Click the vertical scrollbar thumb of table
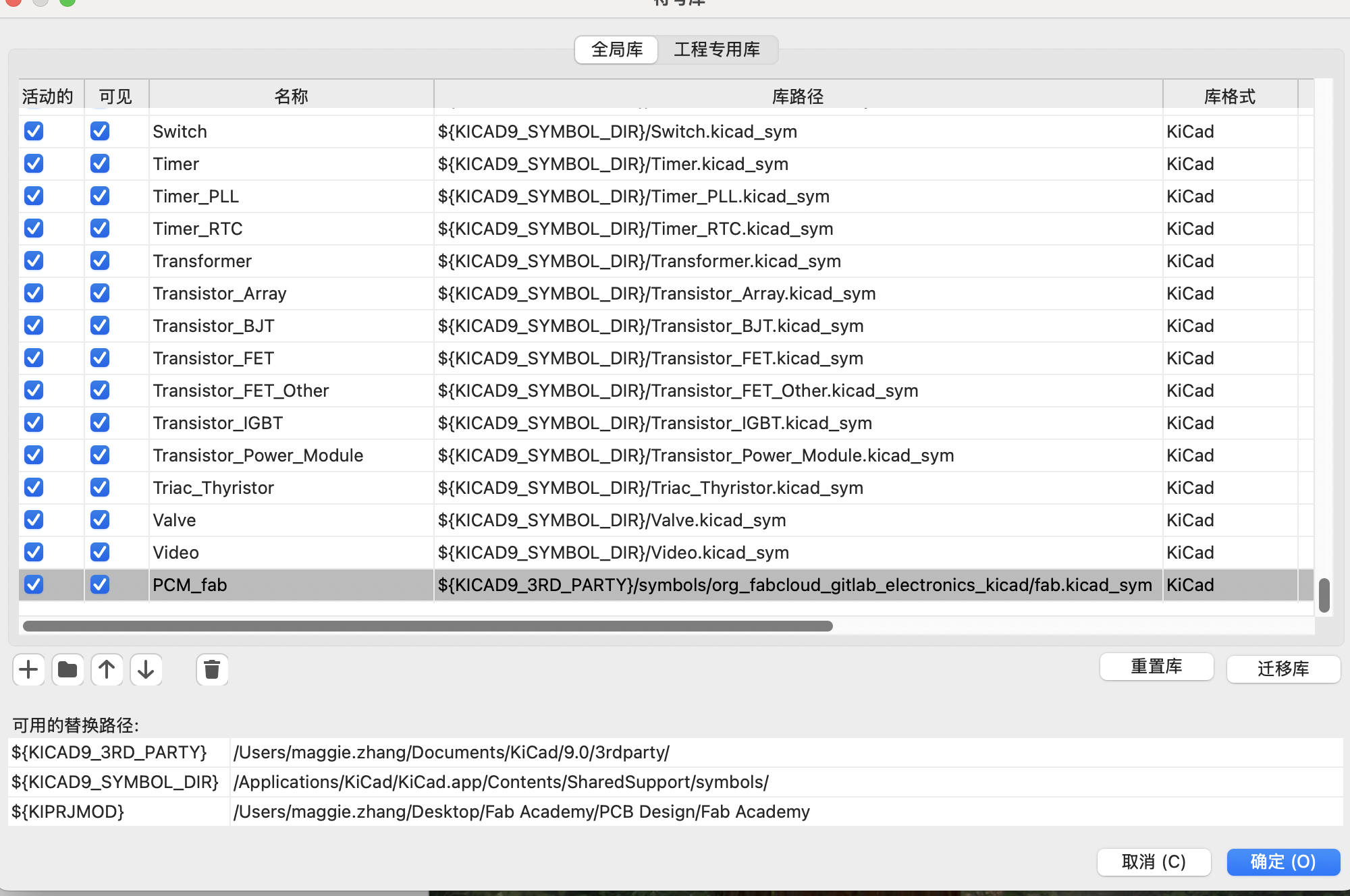This screenshot has width=1350, height=896. point(1324,595)
